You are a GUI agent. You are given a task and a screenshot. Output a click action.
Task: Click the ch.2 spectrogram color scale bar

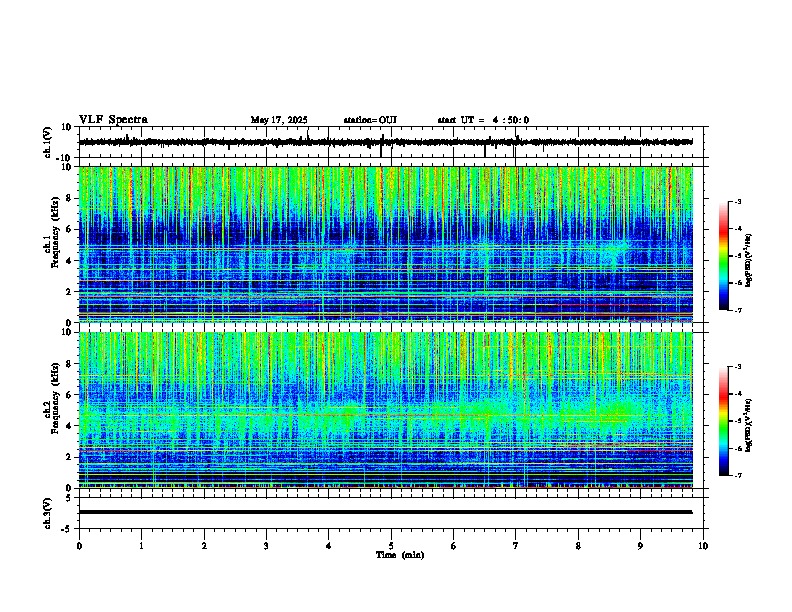723,421
